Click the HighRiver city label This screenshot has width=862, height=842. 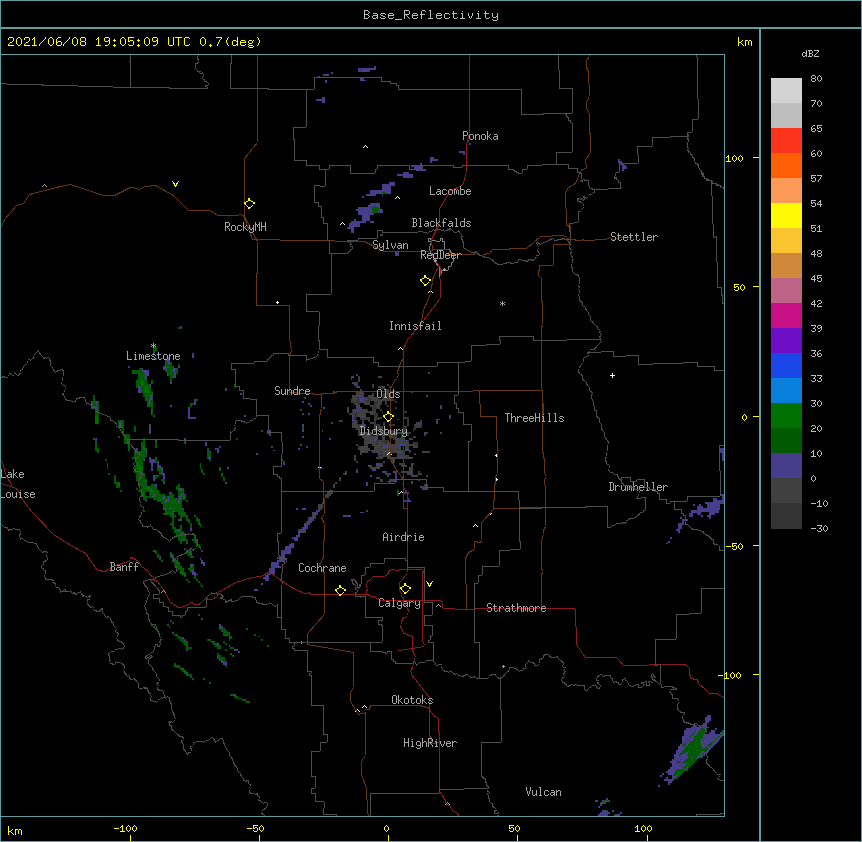(x=430, y=743)
